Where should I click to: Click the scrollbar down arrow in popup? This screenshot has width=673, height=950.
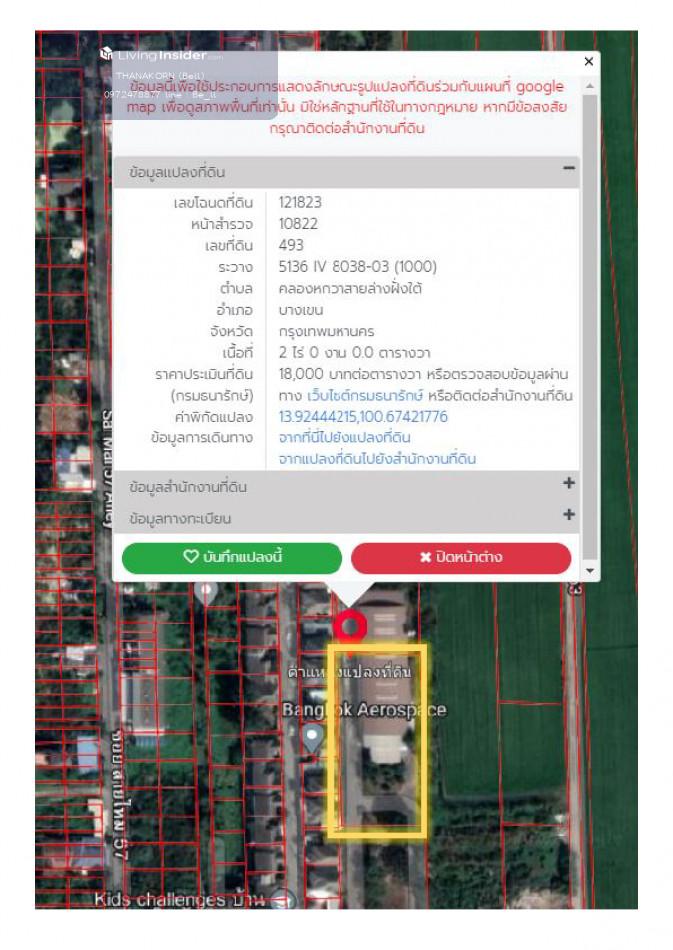[590, 571]
